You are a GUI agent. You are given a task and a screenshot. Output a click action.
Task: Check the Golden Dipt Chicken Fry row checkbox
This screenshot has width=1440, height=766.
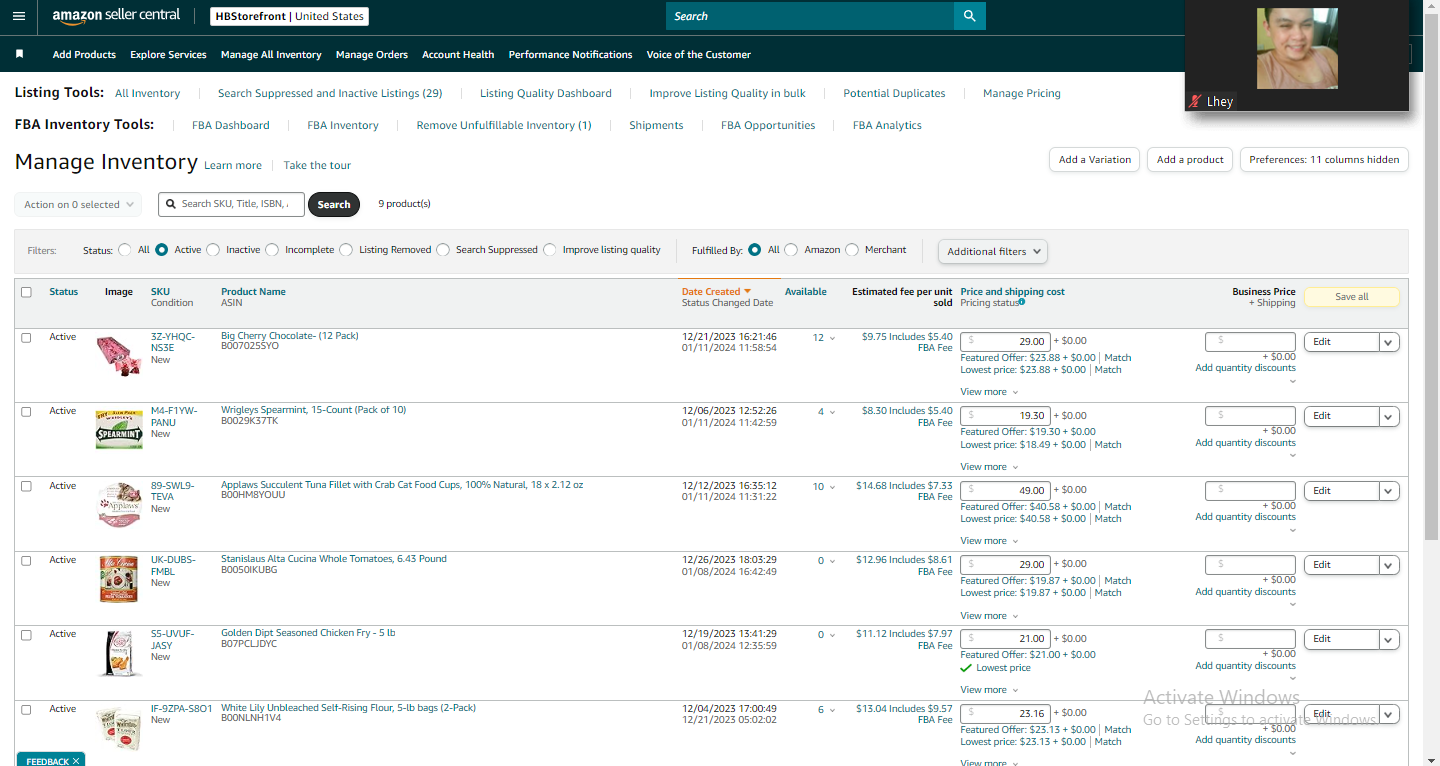click(26, 634)
